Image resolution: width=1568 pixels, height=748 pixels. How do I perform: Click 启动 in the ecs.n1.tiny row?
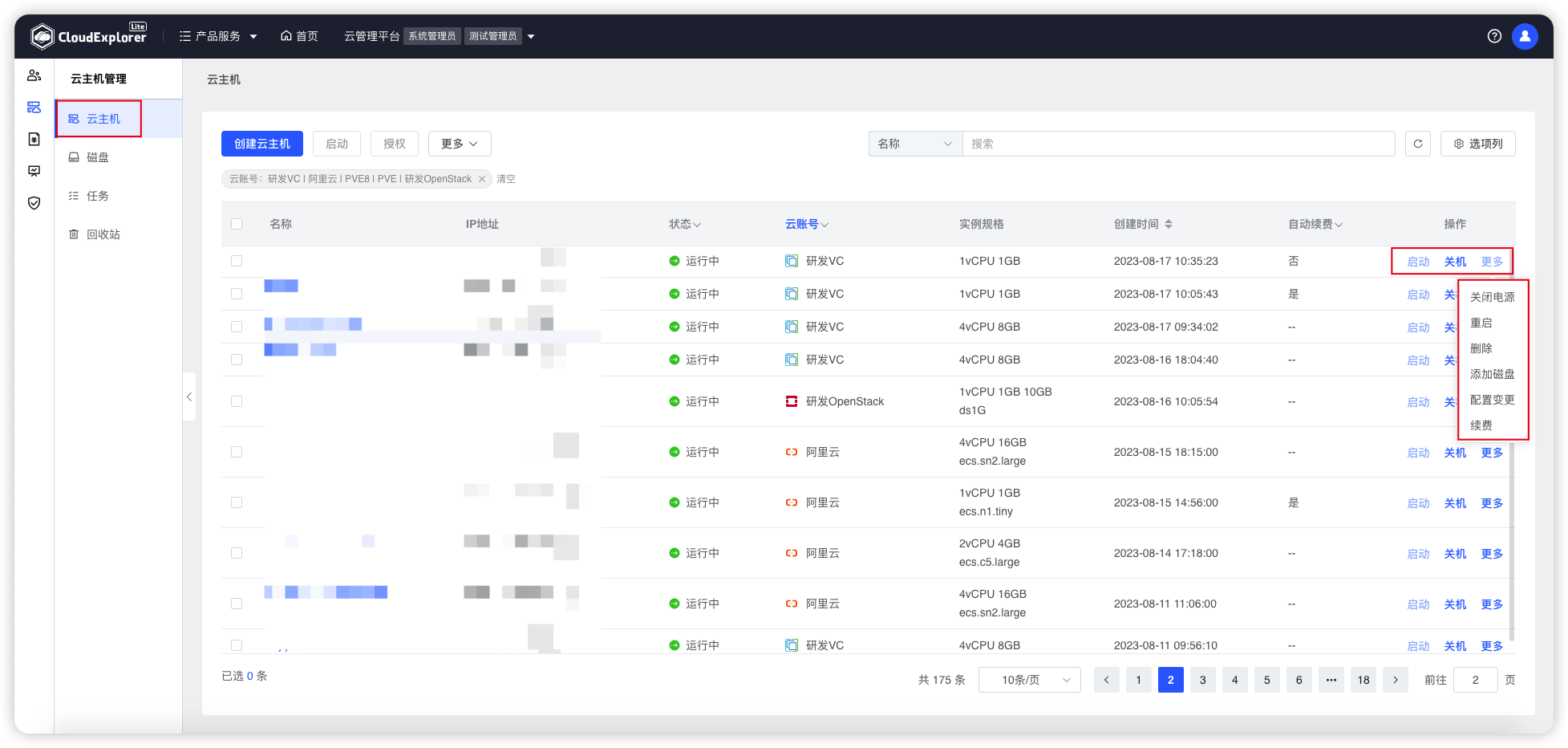[x=1418, y=503]
